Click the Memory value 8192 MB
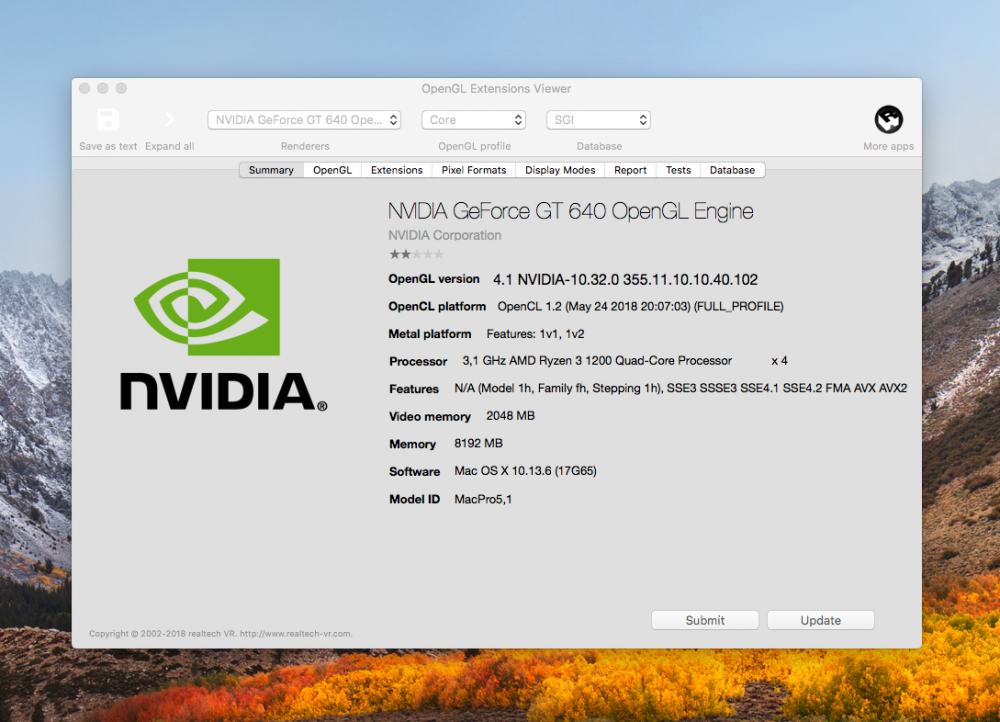 [x=478, y=443]
